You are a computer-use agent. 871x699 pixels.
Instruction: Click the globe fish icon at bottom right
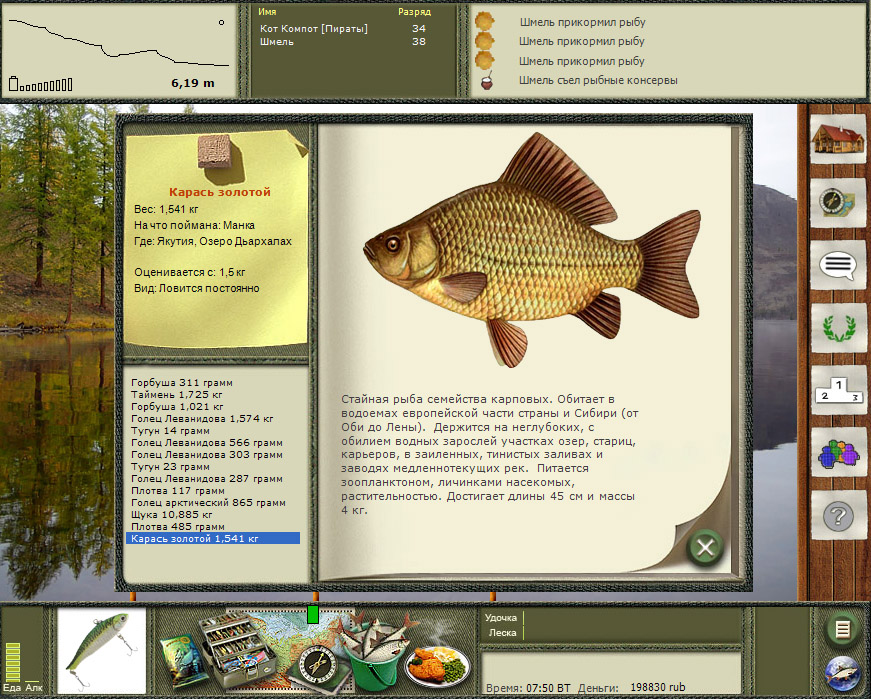click(842, 673)
